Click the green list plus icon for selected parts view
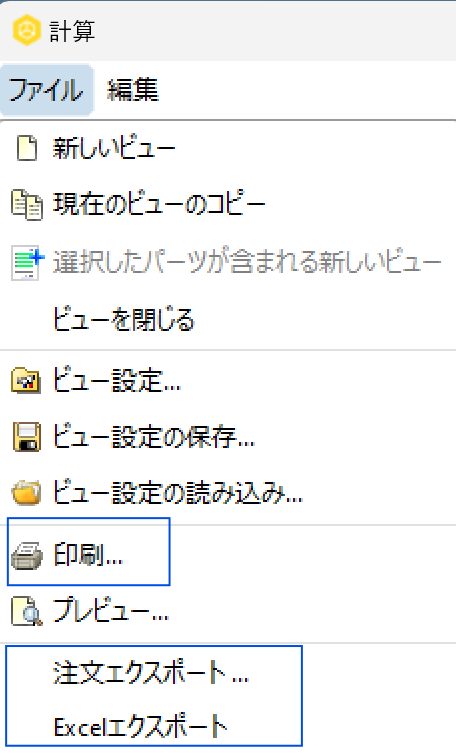Screen dimensions: 456x756 point(27,263)
